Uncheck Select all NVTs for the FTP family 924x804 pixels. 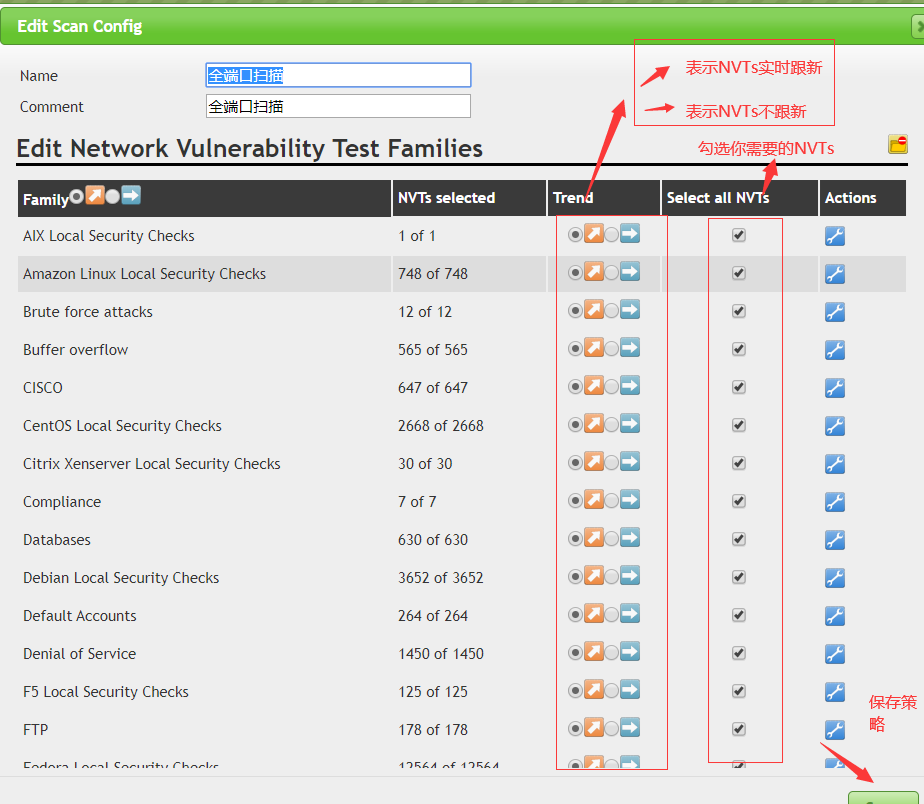click(739, 729)
